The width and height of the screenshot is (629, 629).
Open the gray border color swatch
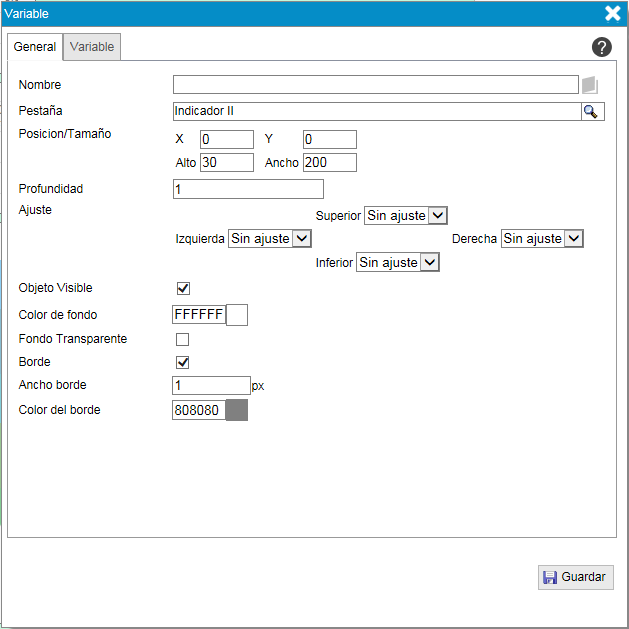pyautogui.click(x=237, y=410)
